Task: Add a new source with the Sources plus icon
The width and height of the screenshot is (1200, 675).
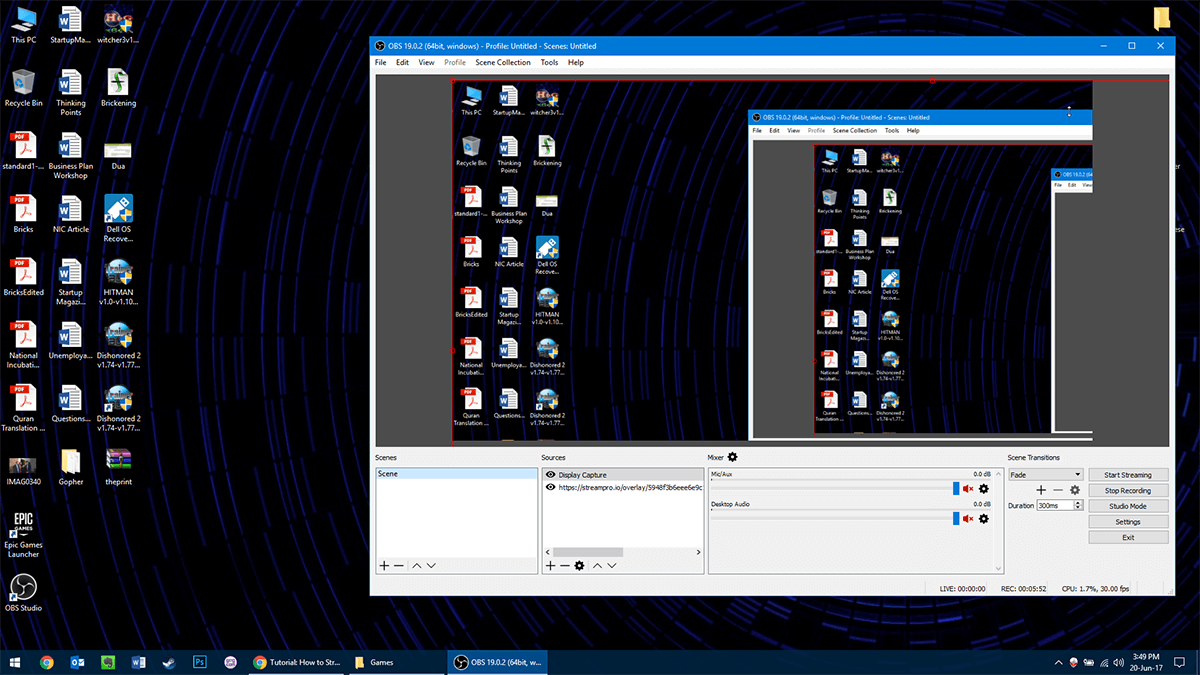Action: click(x=550, y=566)
